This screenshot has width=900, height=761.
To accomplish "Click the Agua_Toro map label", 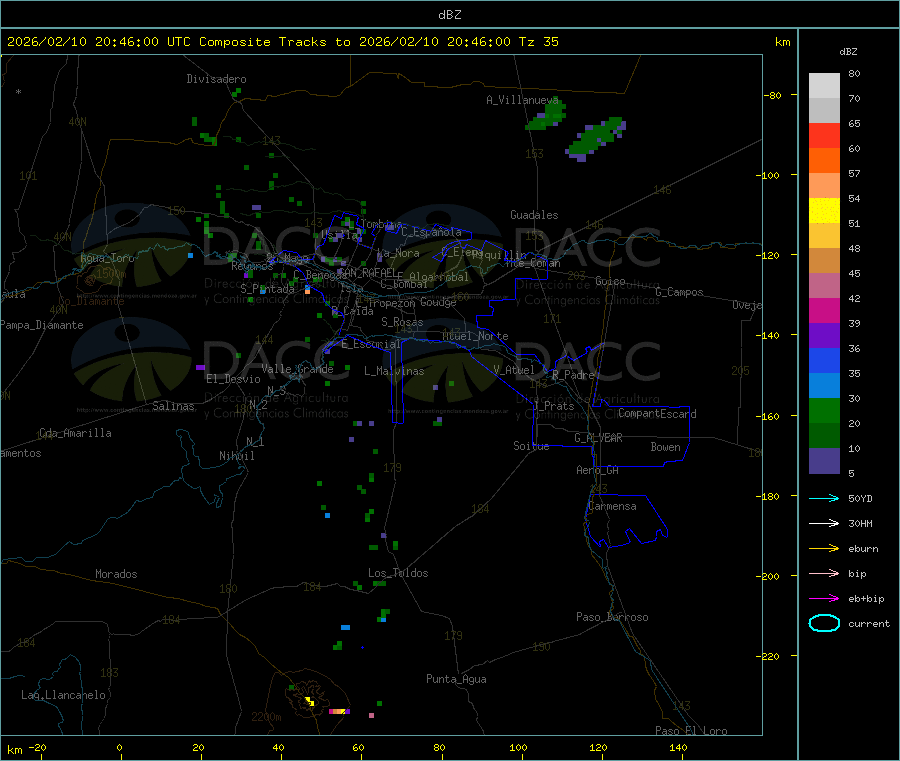I will [107, 258].
